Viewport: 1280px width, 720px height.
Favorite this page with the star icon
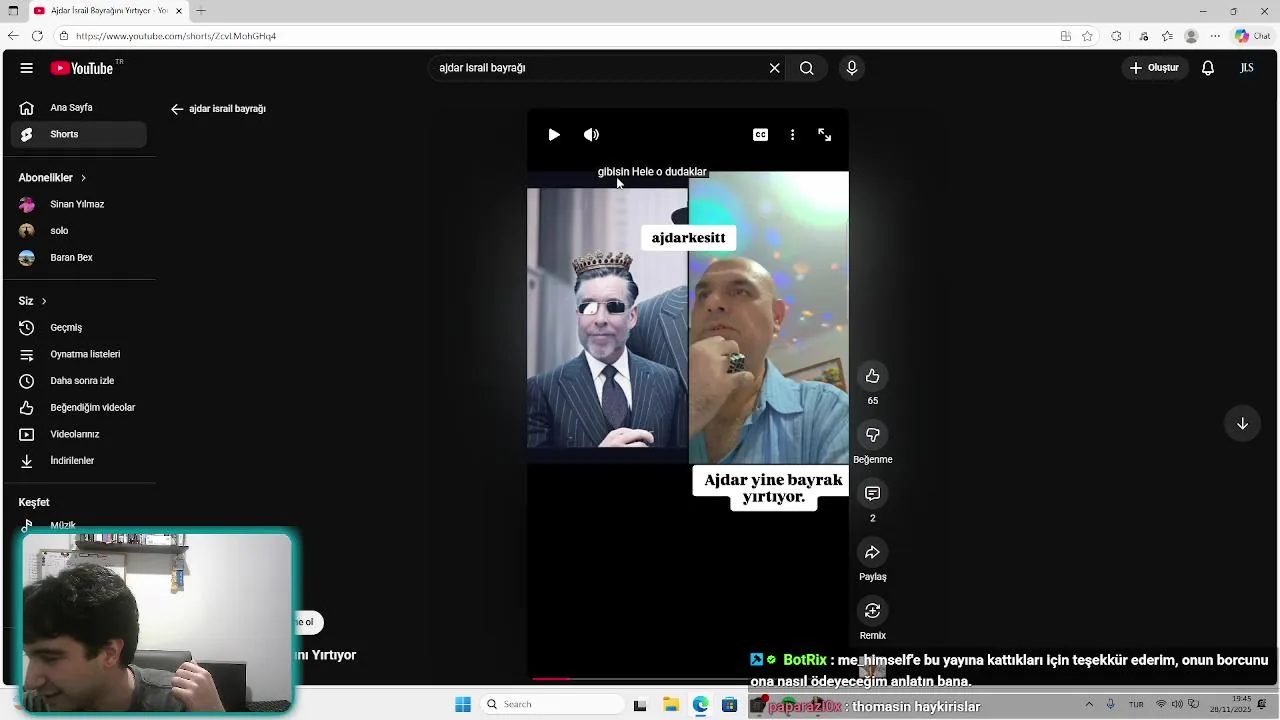click(1087, 36)
